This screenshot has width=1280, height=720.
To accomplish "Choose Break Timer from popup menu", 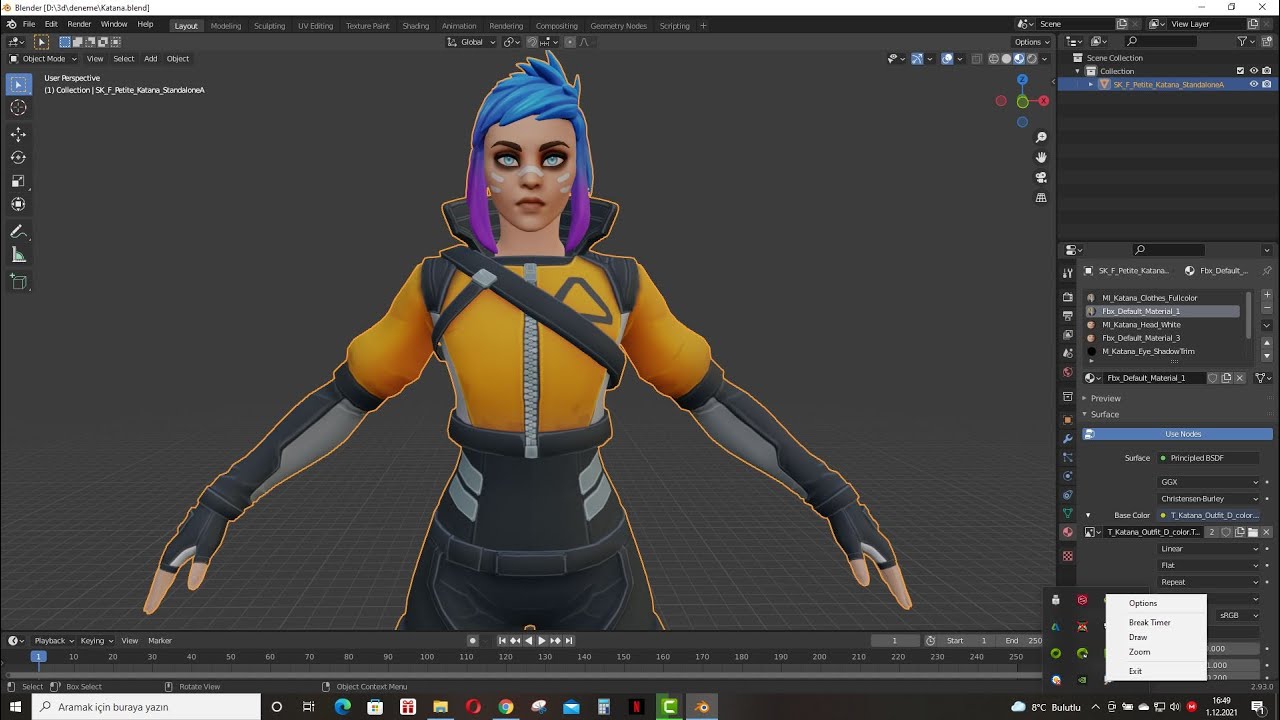I will pos(1149,623).
